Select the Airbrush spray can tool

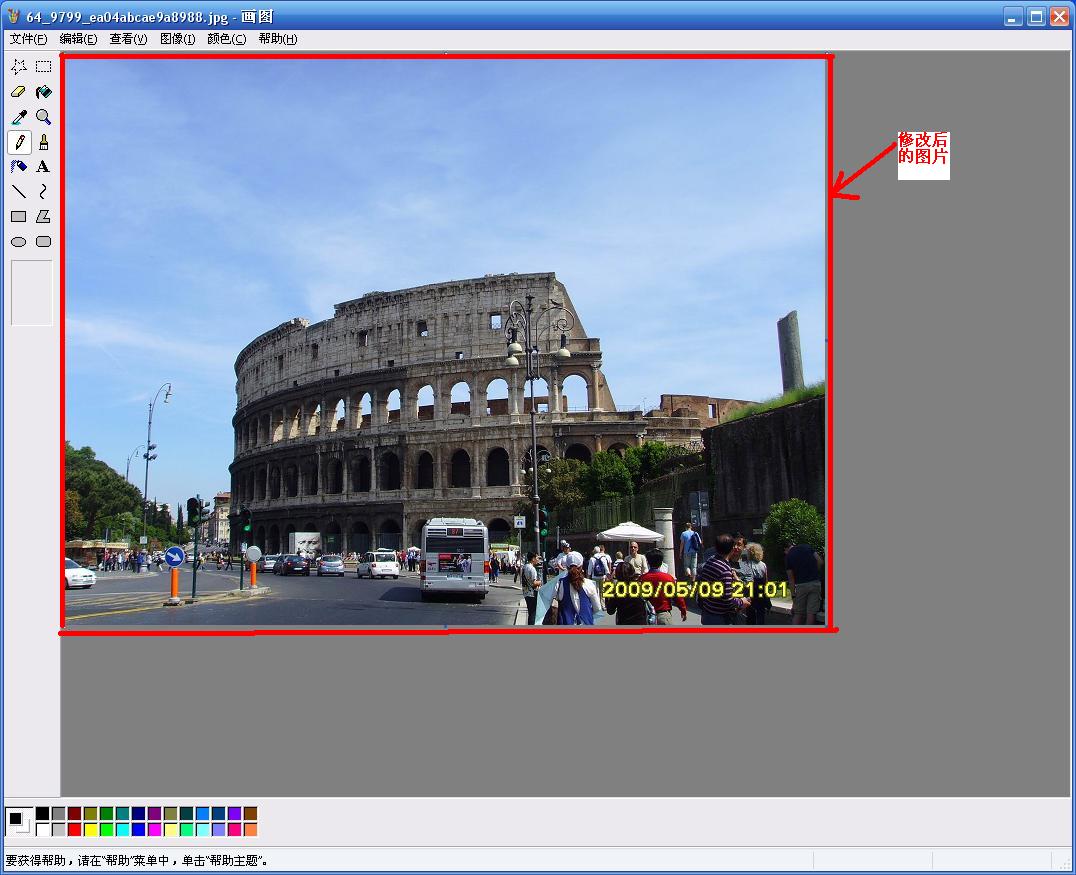coord(19,167)
